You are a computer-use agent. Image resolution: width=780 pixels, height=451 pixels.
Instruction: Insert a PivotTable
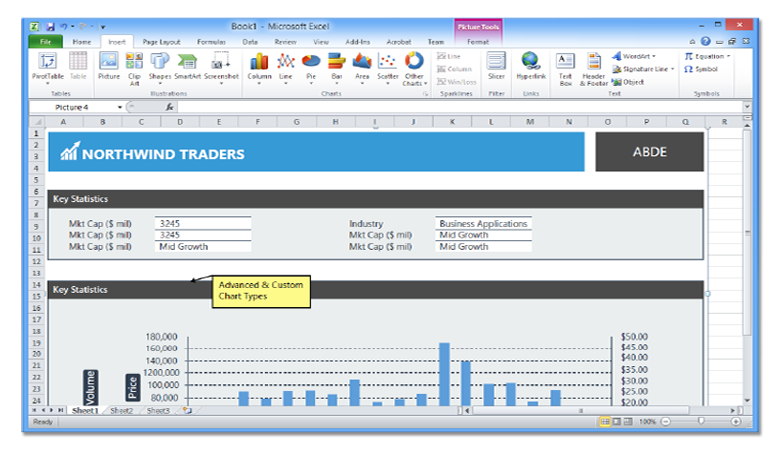coord(48,67)
